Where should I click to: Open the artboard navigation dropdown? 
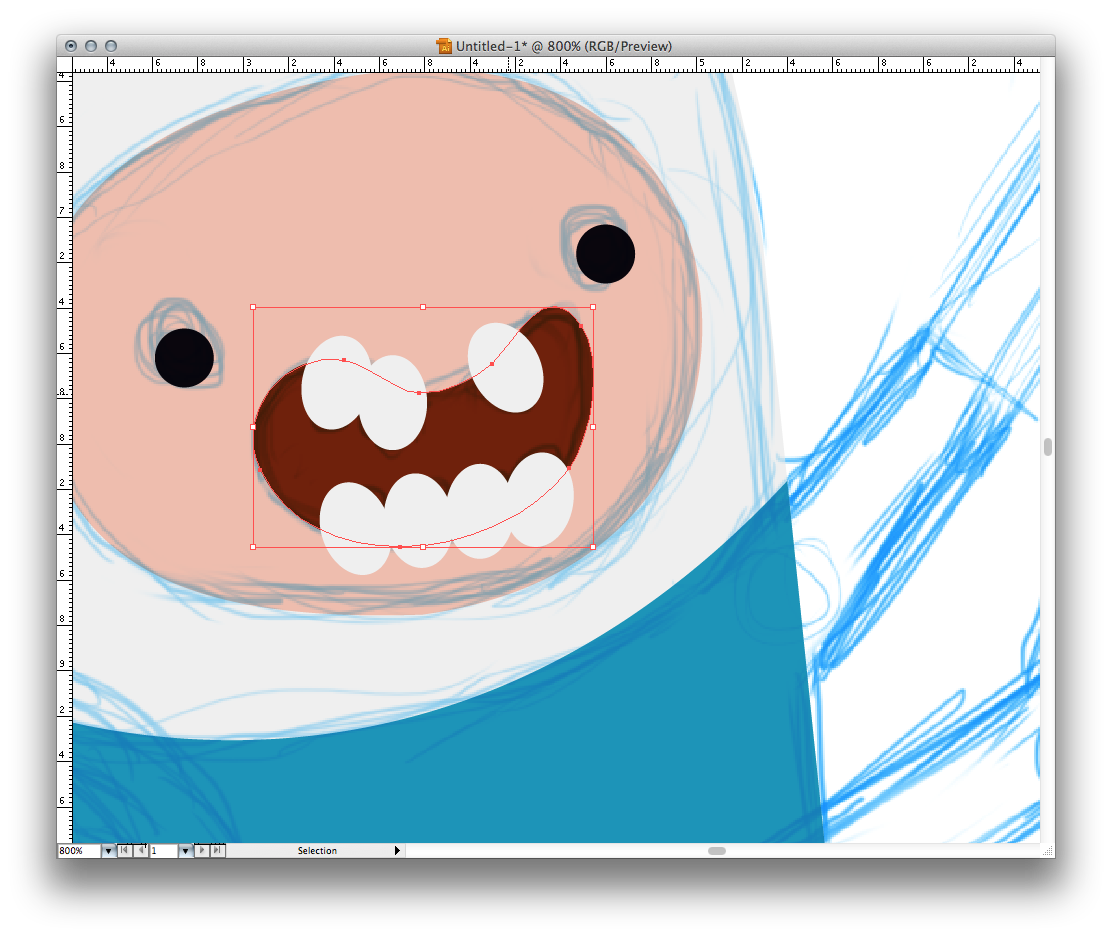tap(185, 851)
